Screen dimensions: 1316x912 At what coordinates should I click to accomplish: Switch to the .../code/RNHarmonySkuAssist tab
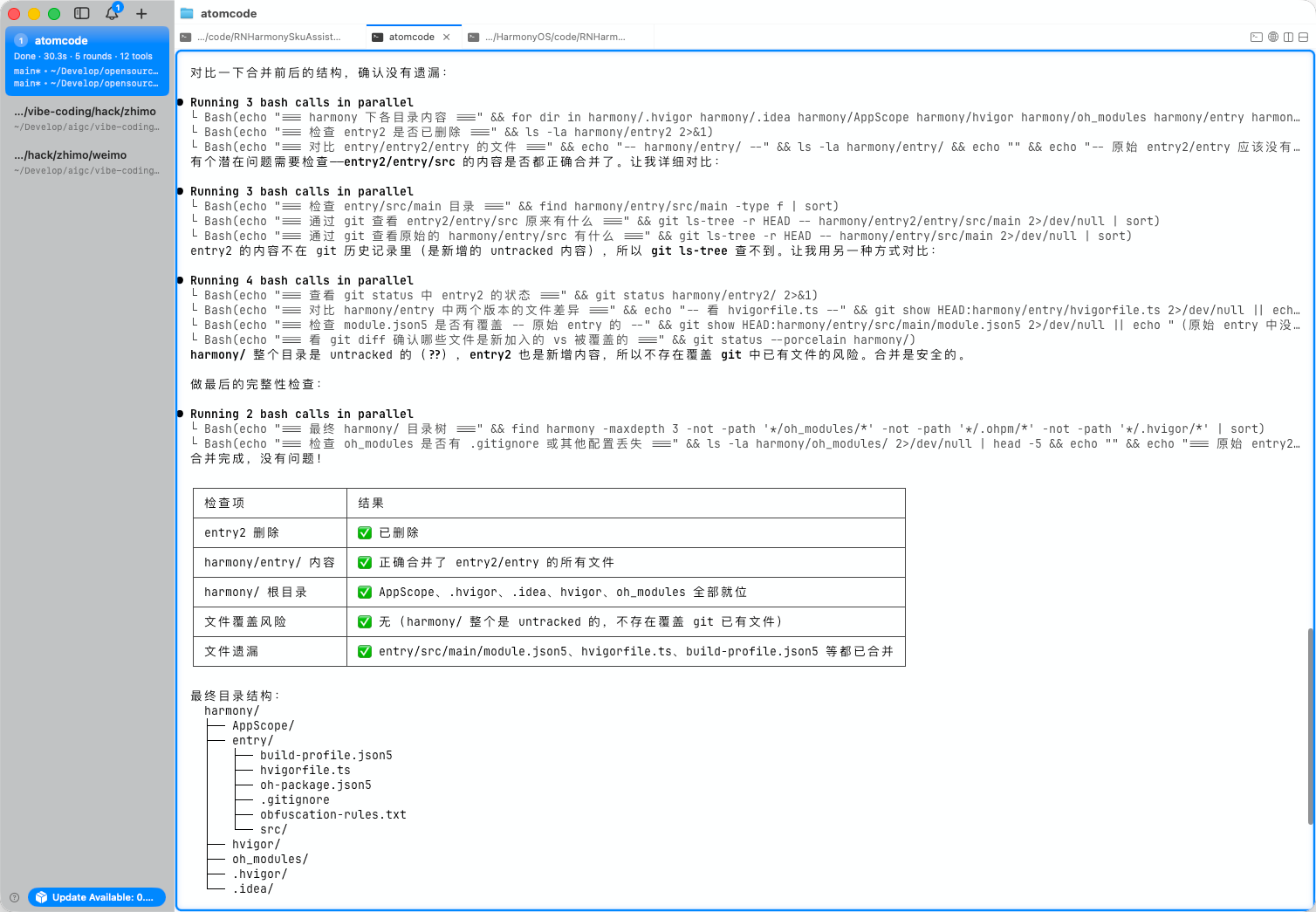(270, 38)
